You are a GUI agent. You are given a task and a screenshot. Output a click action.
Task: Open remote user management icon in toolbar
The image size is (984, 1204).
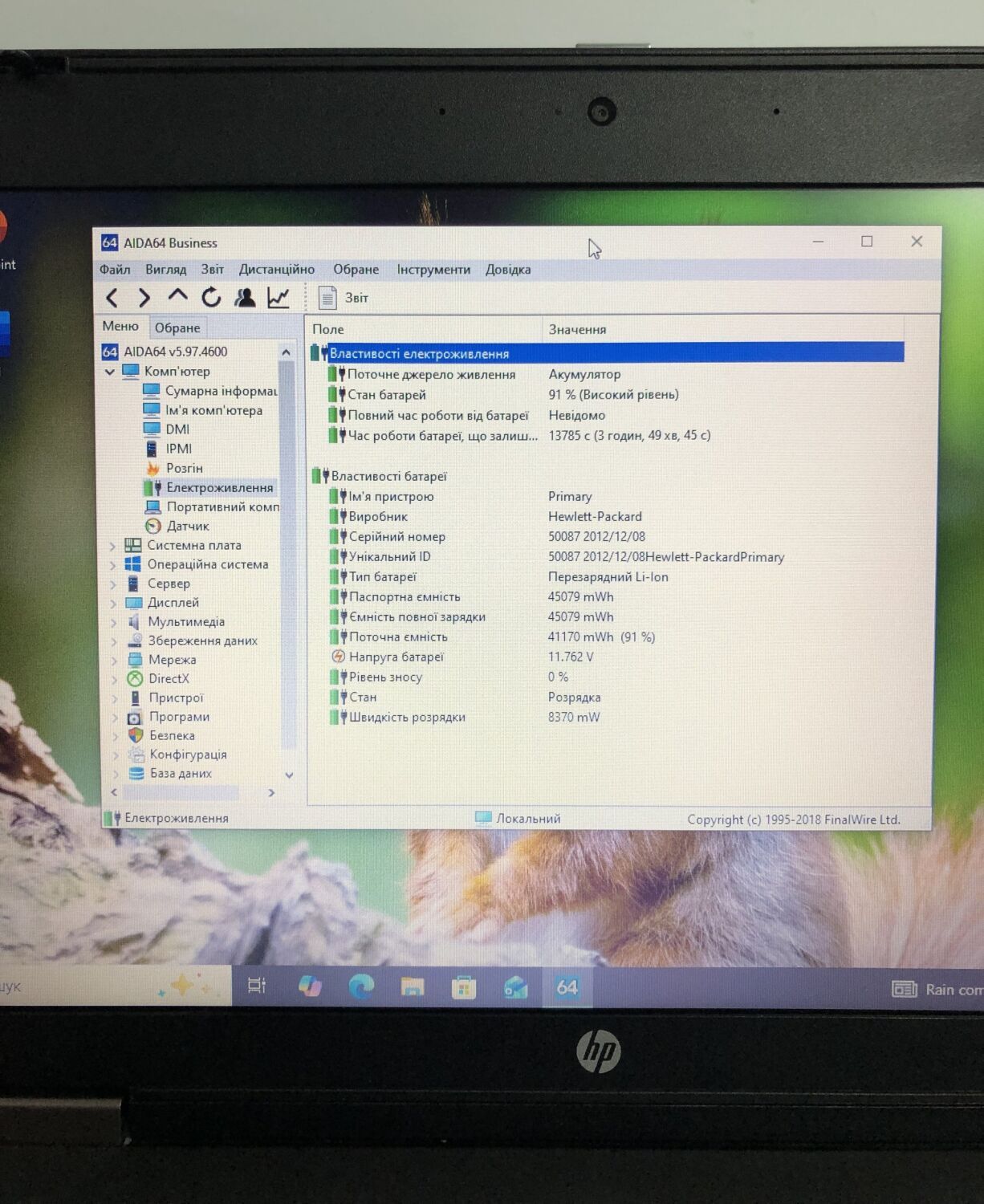245,298
